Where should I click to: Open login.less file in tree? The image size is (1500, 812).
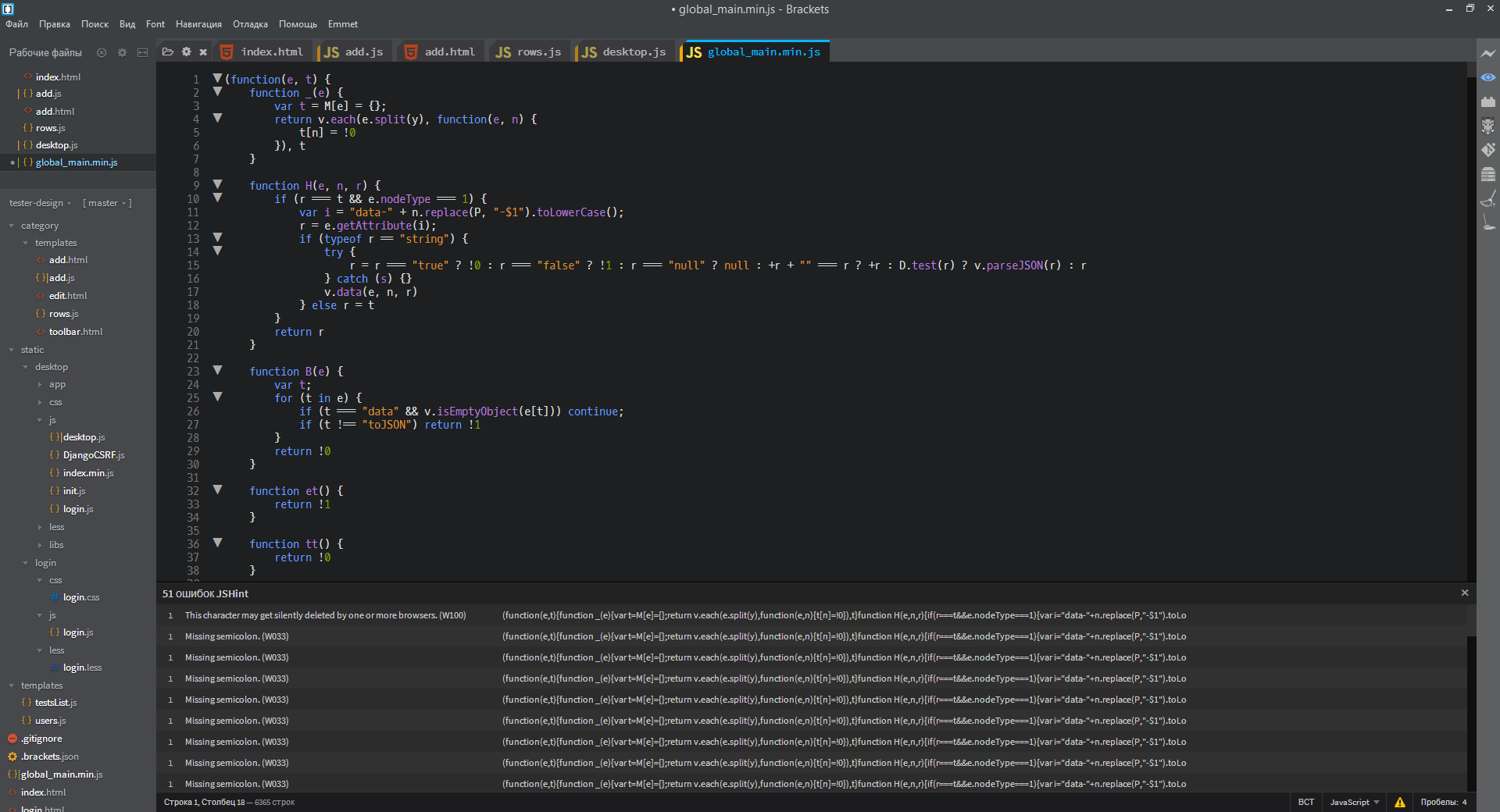(82, 668)
